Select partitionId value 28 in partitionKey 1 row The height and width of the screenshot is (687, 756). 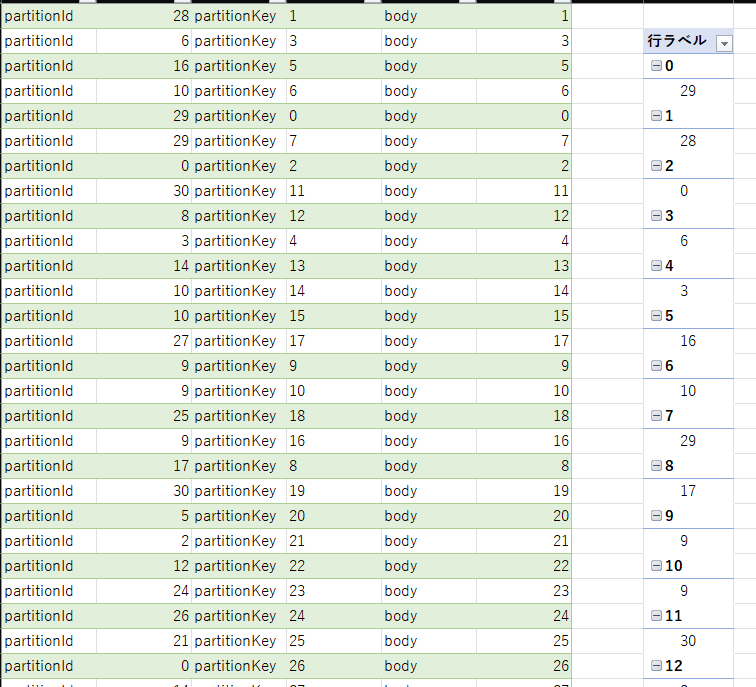click(x=144, y=16)
